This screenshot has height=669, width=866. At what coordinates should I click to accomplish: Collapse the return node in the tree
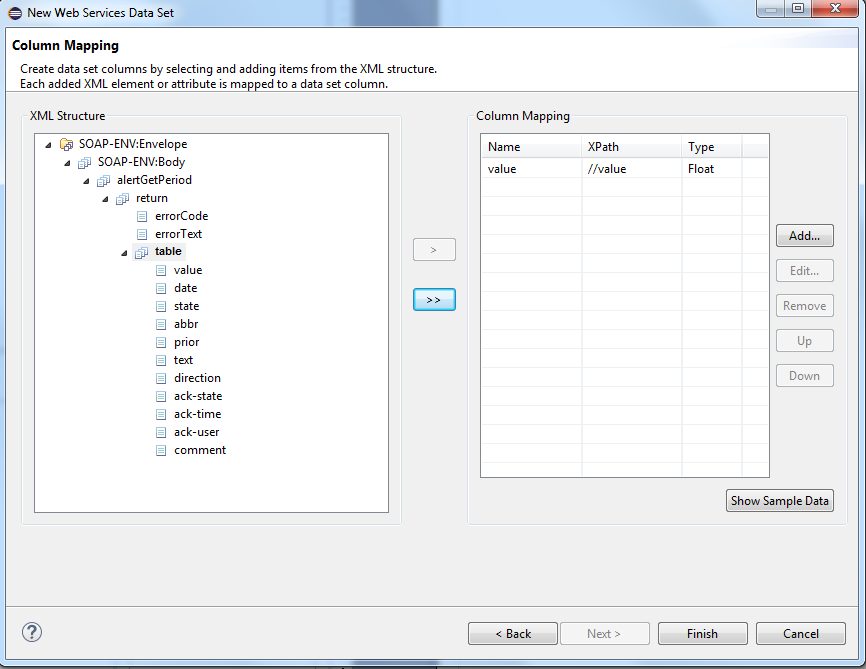[105, 199]
